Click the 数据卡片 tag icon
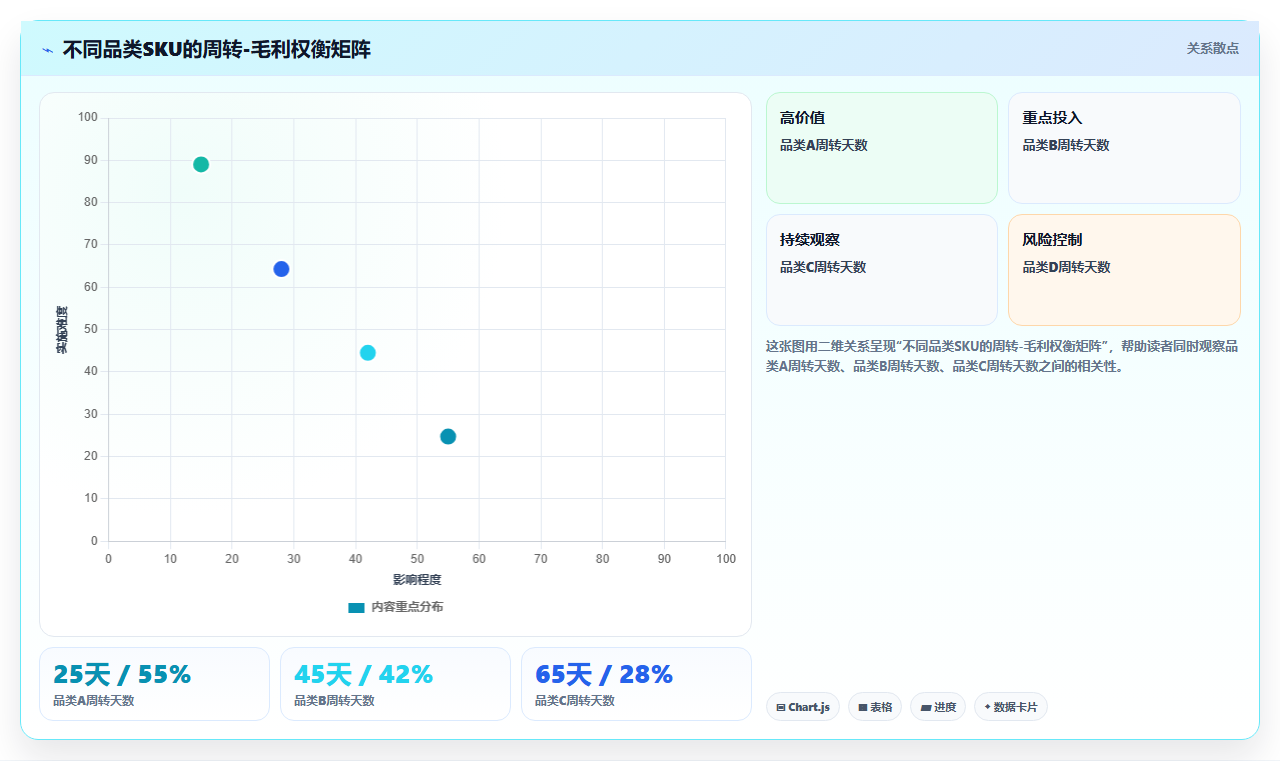This screenshot has width=1280, height=761. tap(987, 707)
